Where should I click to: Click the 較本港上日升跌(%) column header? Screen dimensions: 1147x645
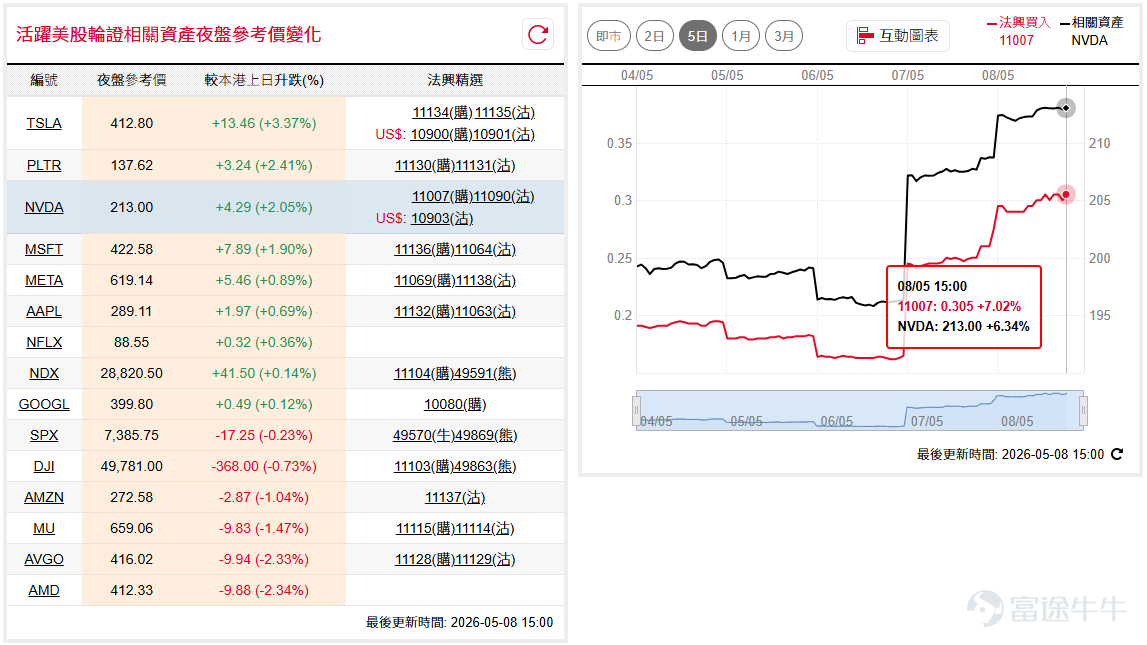click(264, 80)
